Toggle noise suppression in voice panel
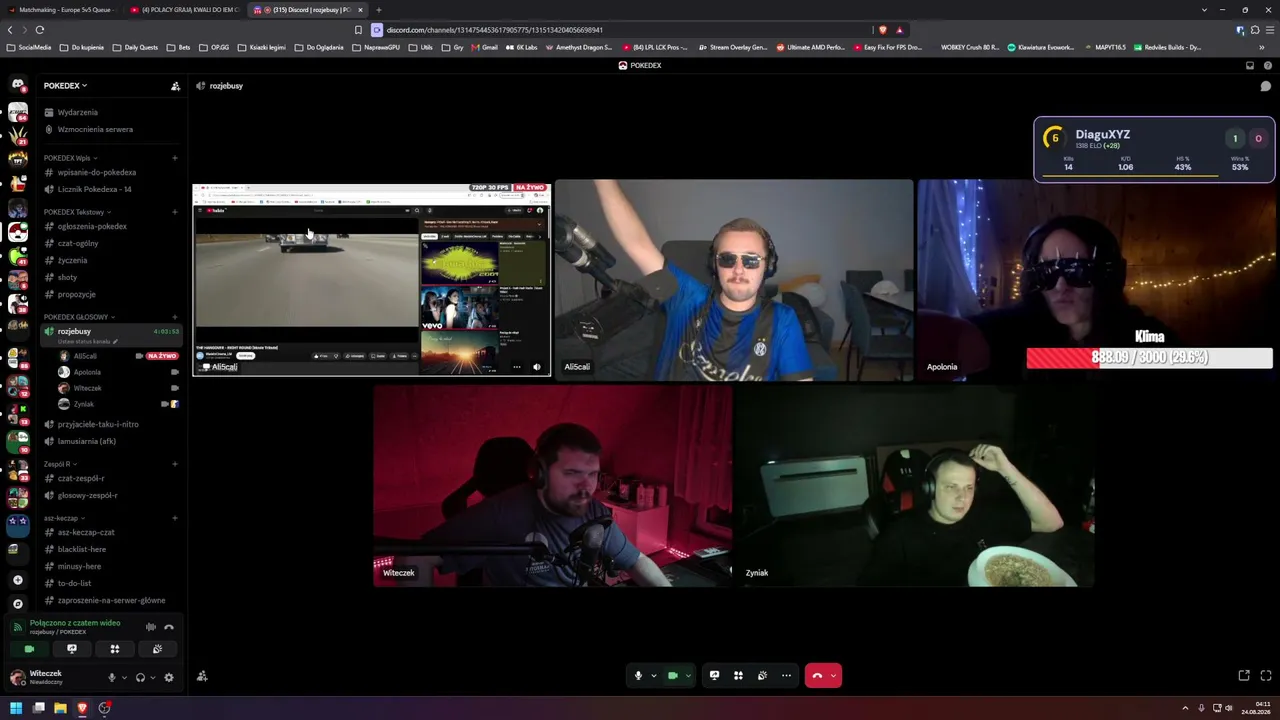The height and width of the screenshot is (720, 1280). tap(151, 627)
